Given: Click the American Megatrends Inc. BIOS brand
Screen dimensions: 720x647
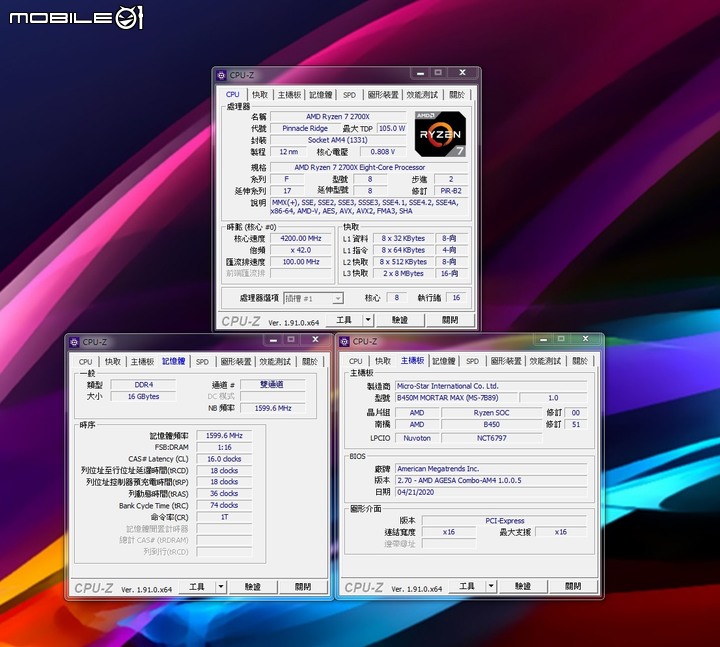Looking at the screenshot, I should click(491, 469).
